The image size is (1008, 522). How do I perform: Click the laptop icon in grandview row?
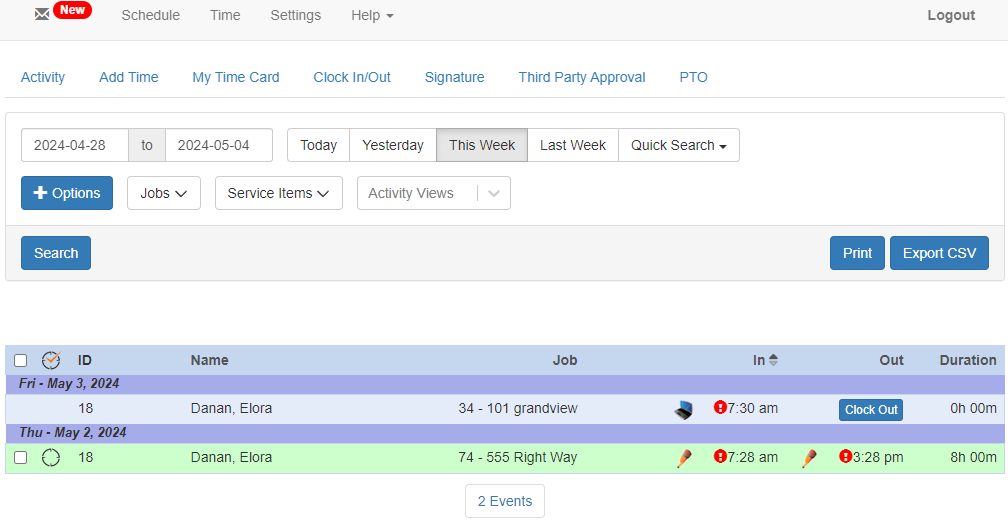(x=684, y=409)
